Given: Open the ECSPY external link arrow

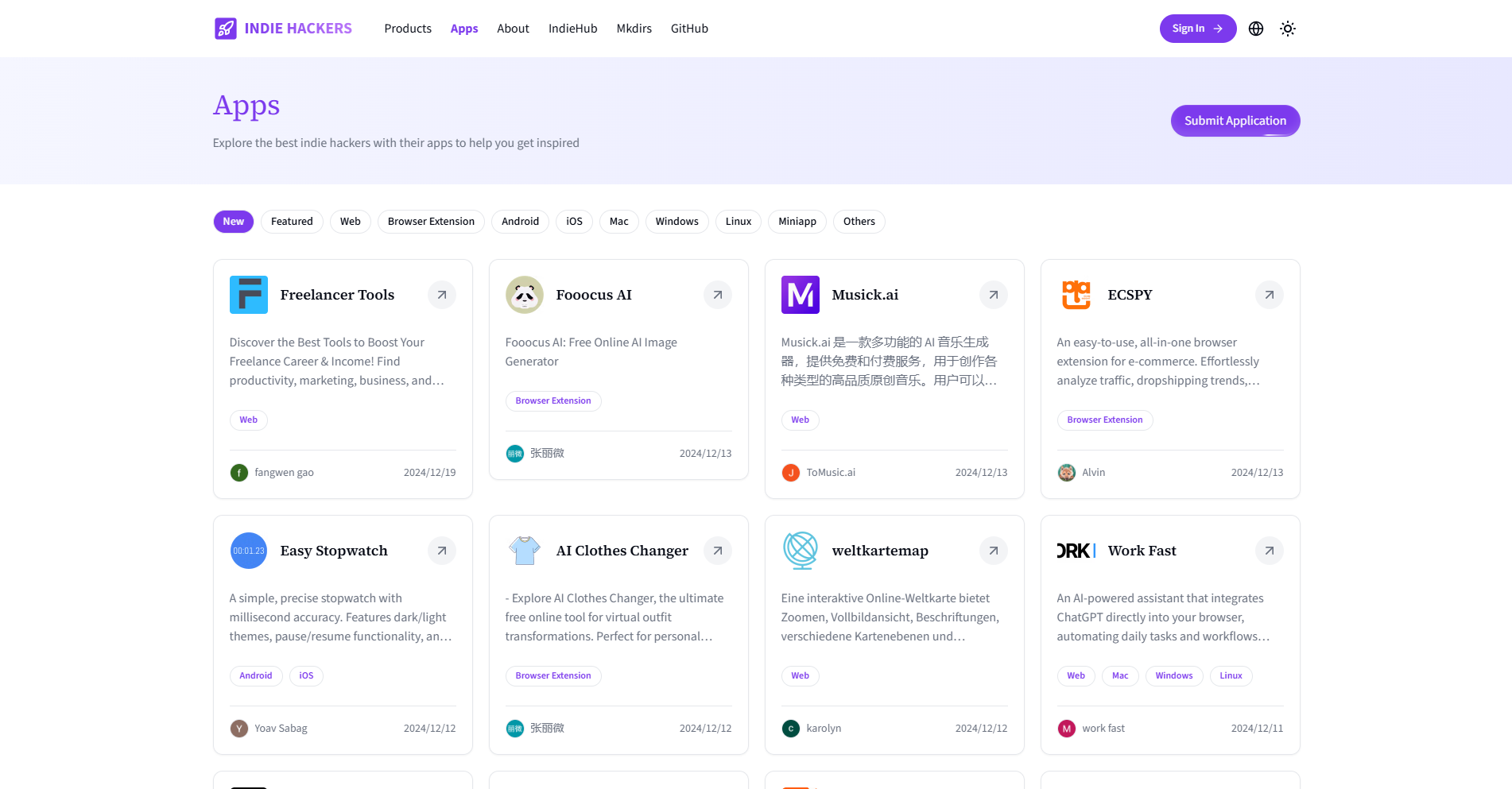Looking at the screenshot, I should tap(1270, 295).
